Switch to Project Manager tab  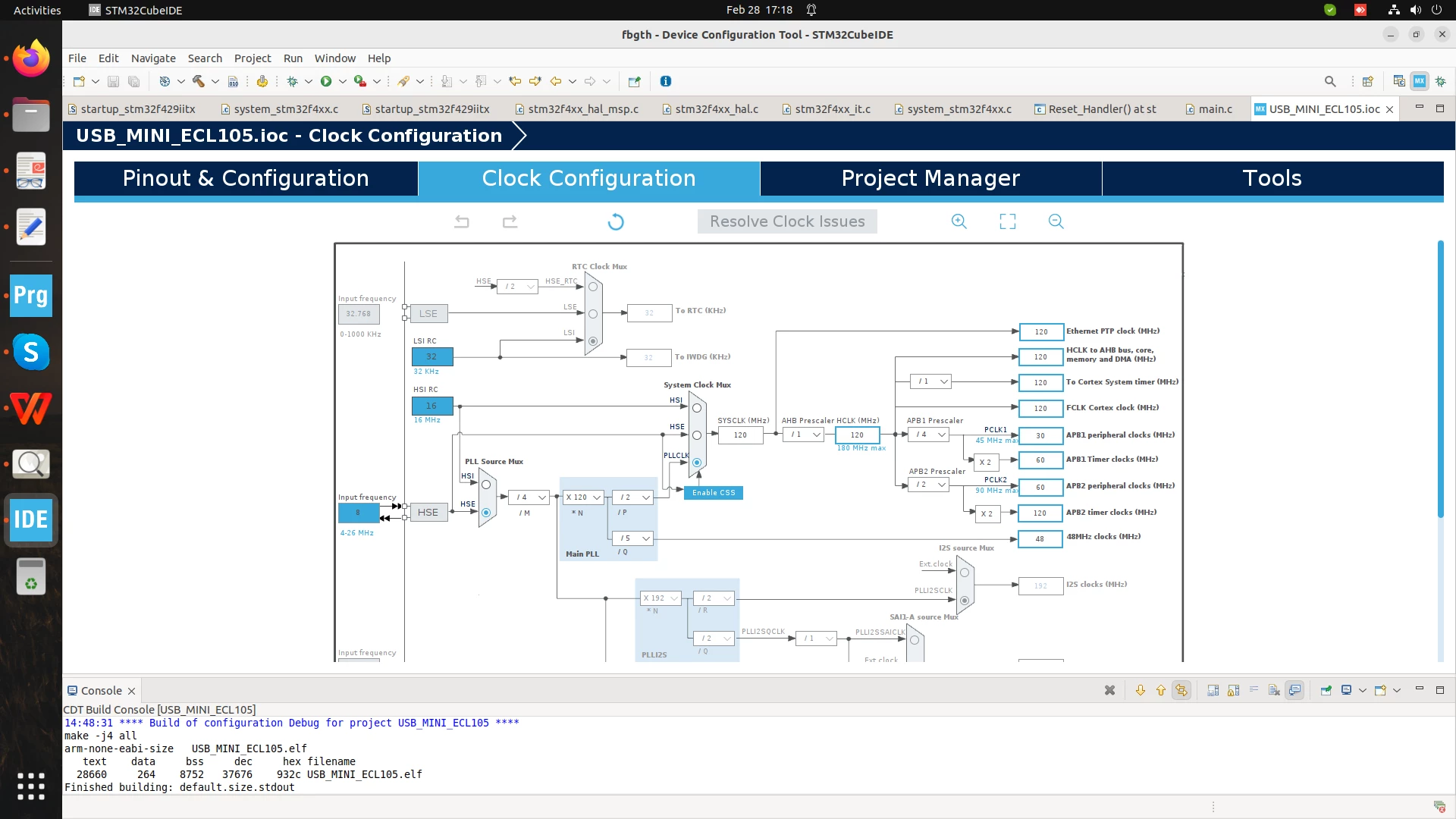tap(930, 178)
